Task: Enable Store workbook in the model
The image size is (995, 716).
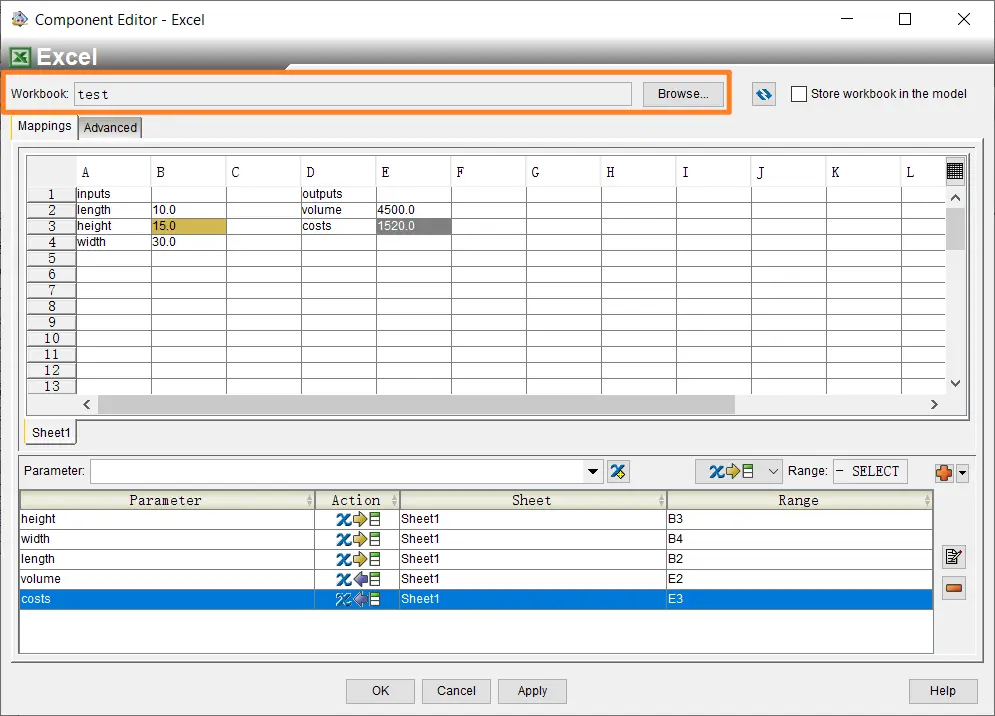Action: coord(798,93)
